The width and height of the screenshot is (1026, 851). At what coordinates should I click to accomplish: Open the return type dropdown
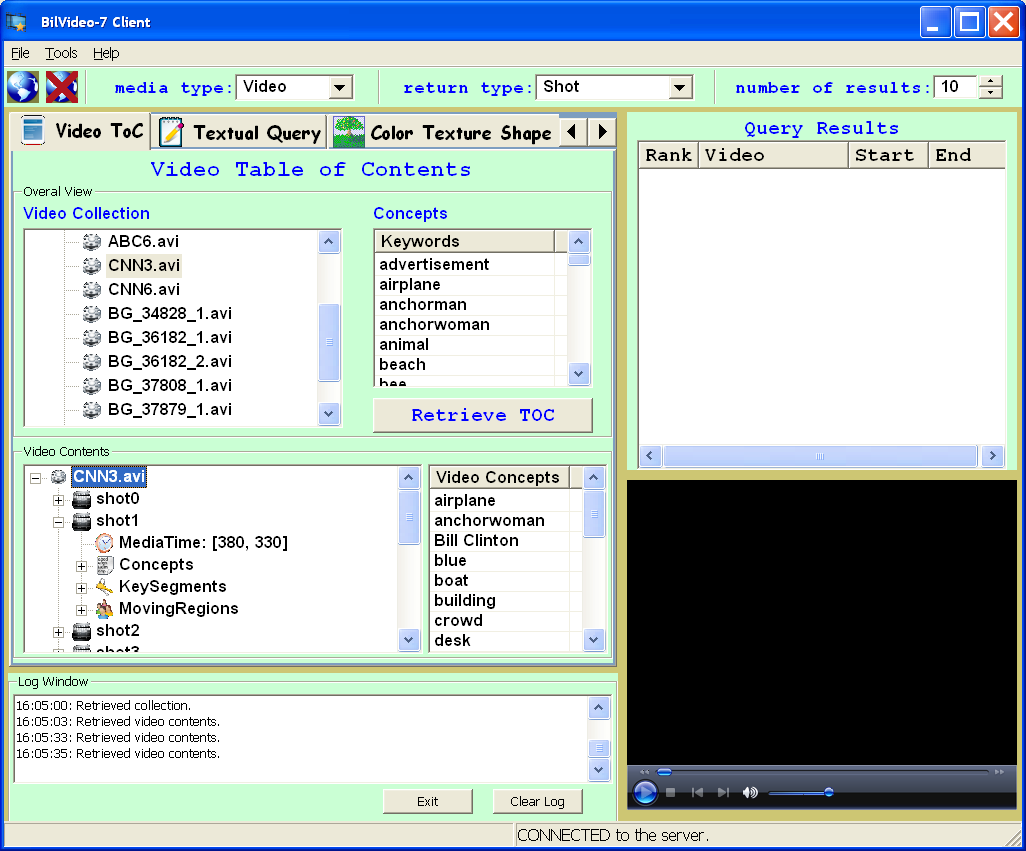(680, 88)
